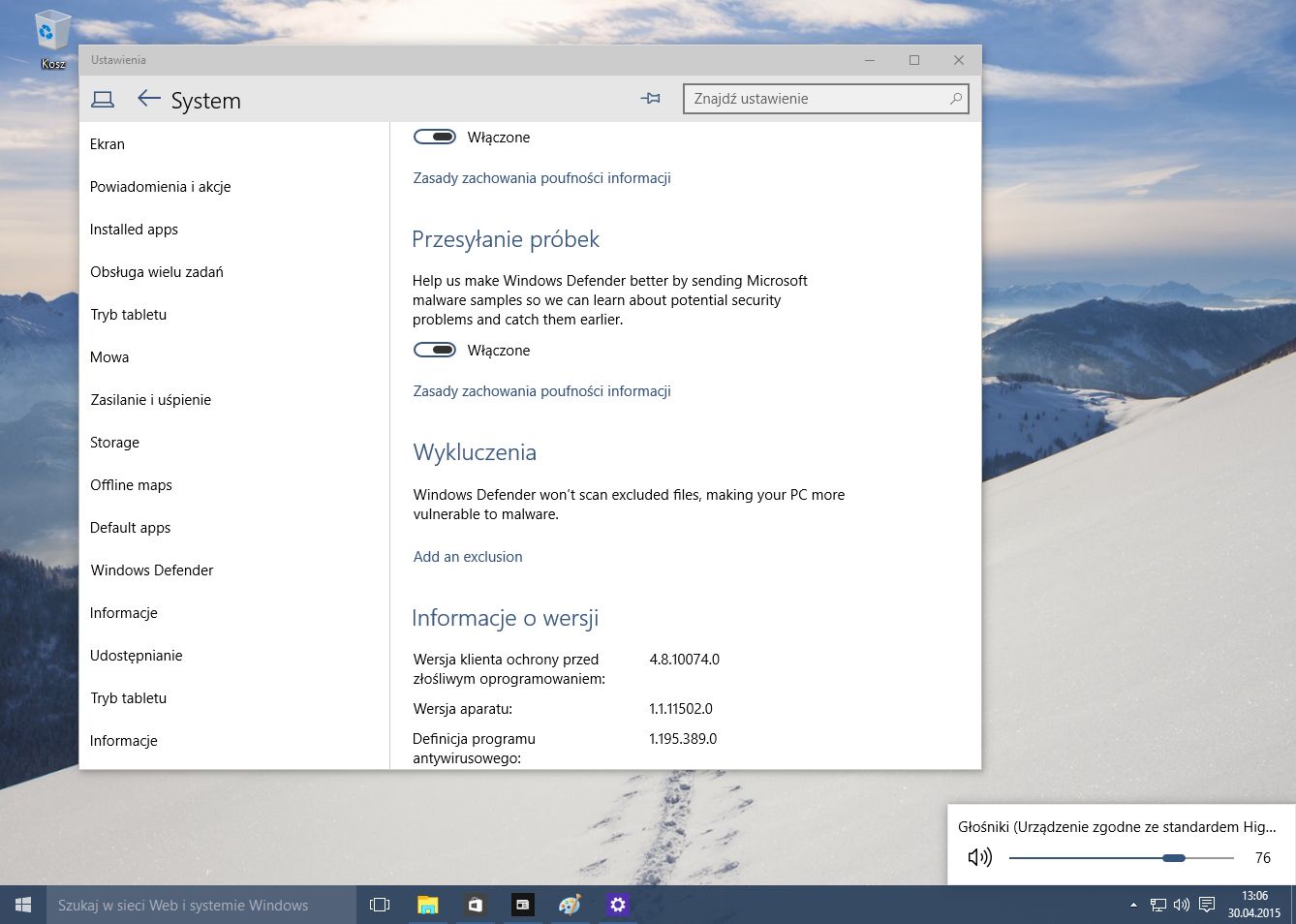Viewport: 1296px width, 924px height.
Task: Click the Ustawienia window title
Action: click(x=118, y=59)
